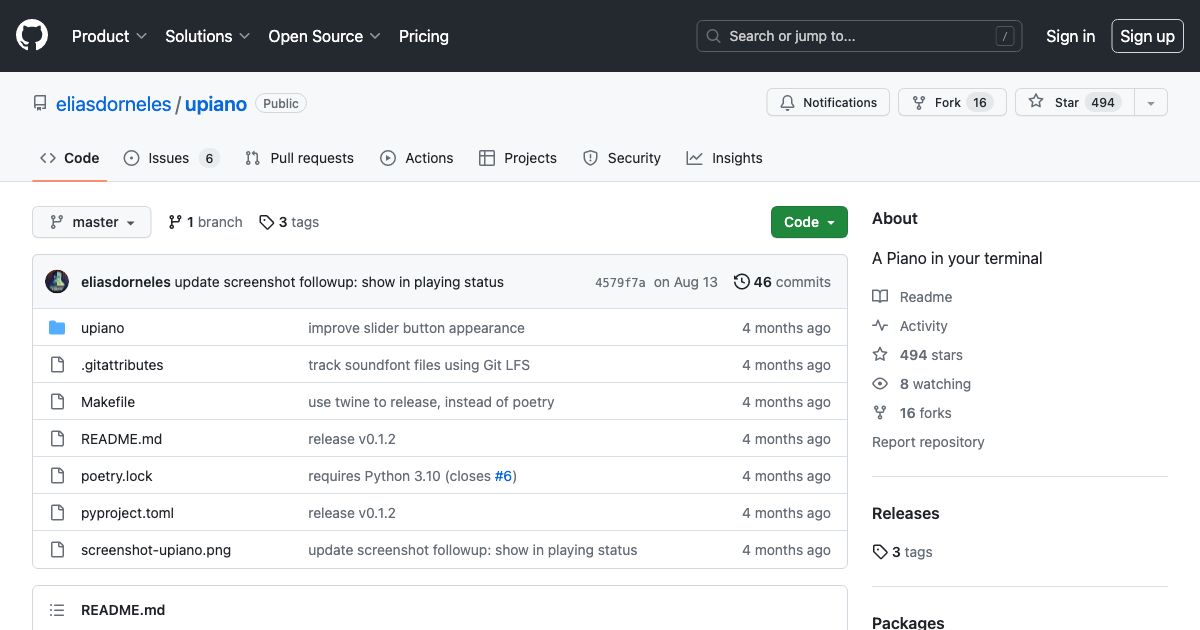Open the Solutions menu
1200x630 pixels.
pos(206,36)
